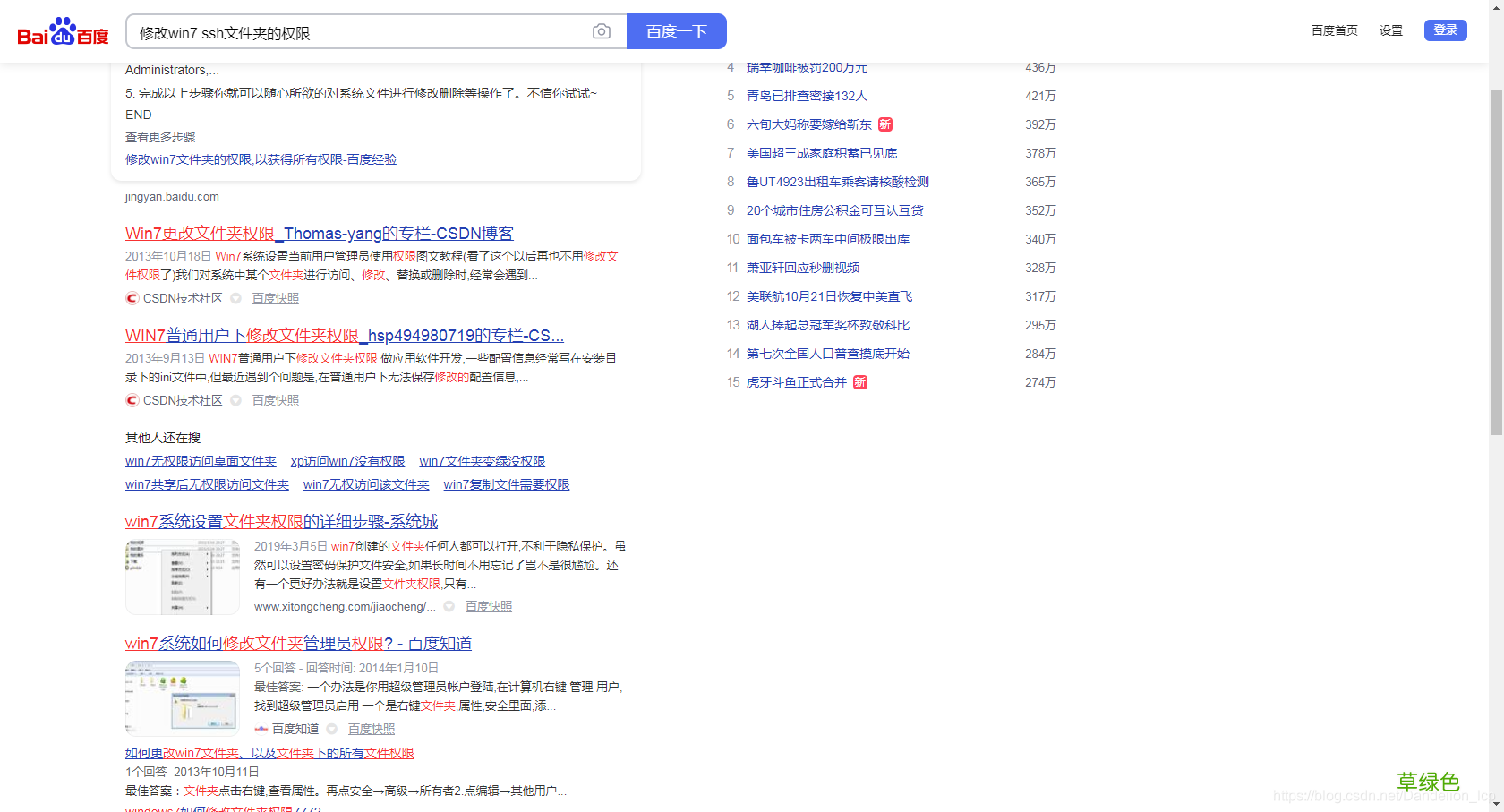Click the 百度首页 menu item
The image size is (1504, 812).
coord(1334,30)
